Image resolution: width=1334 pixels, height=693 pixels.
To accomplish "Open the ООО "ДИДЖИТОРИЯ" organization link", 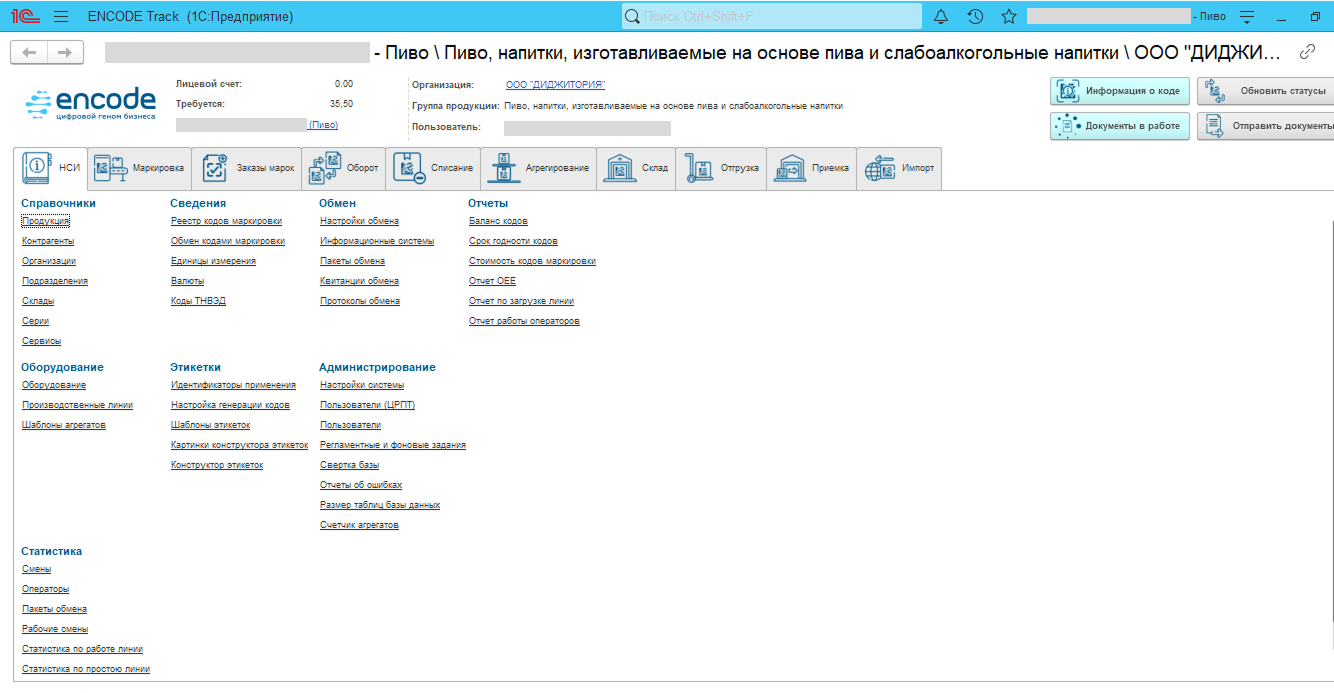I will (555, 85).
